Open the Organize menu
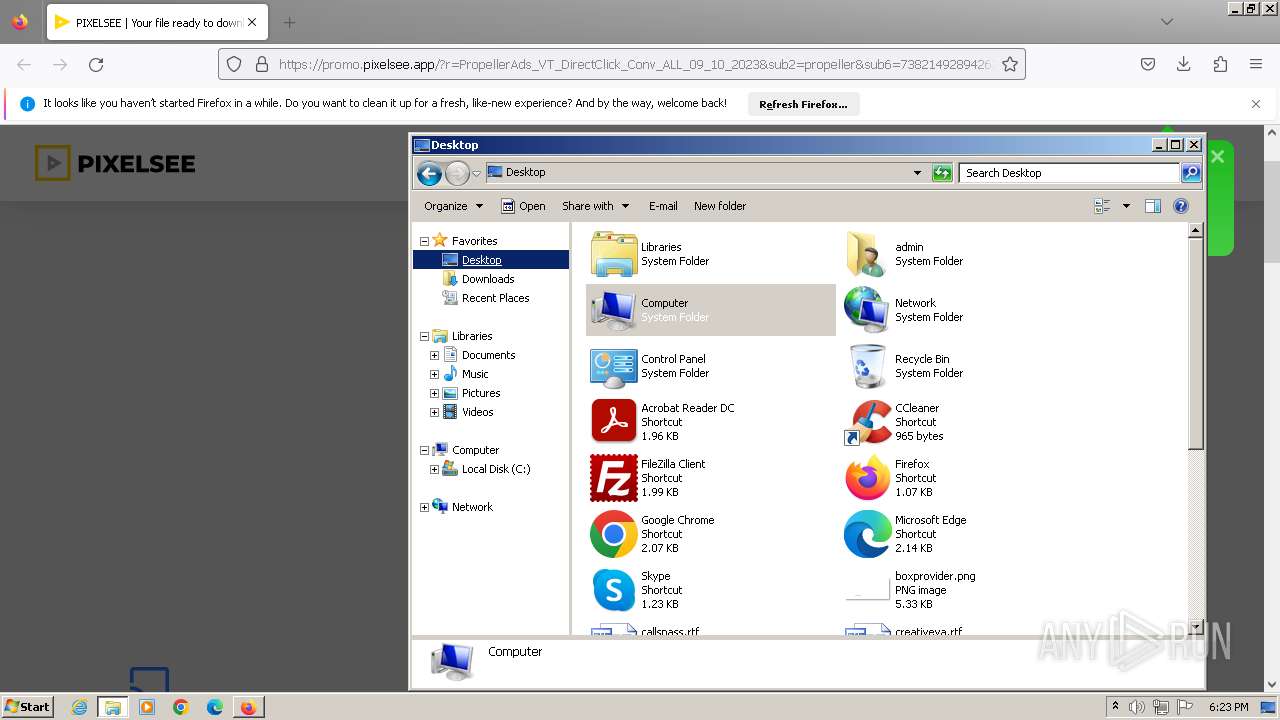Screen dimensions: 1280x720 [x=453, y=206]
